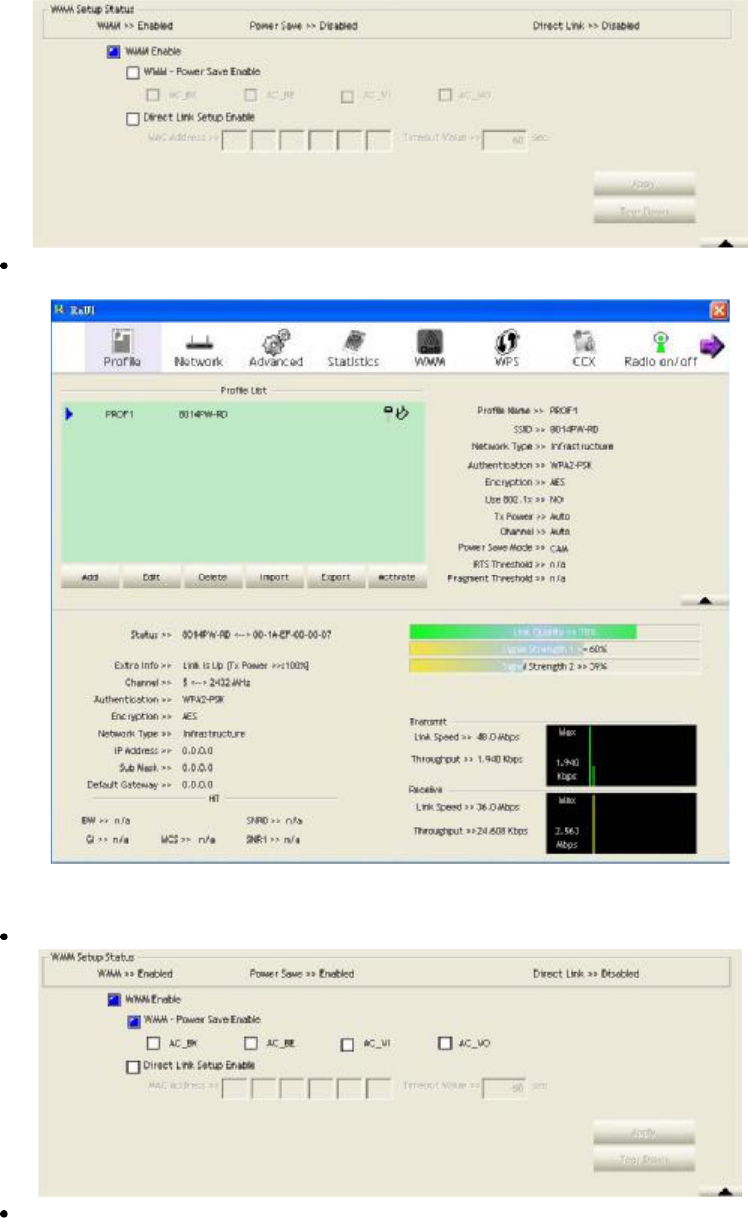Viewport: 748px width, 1218px height.
Task: Click the Signal Strength 1 bar
Action: 555,649
